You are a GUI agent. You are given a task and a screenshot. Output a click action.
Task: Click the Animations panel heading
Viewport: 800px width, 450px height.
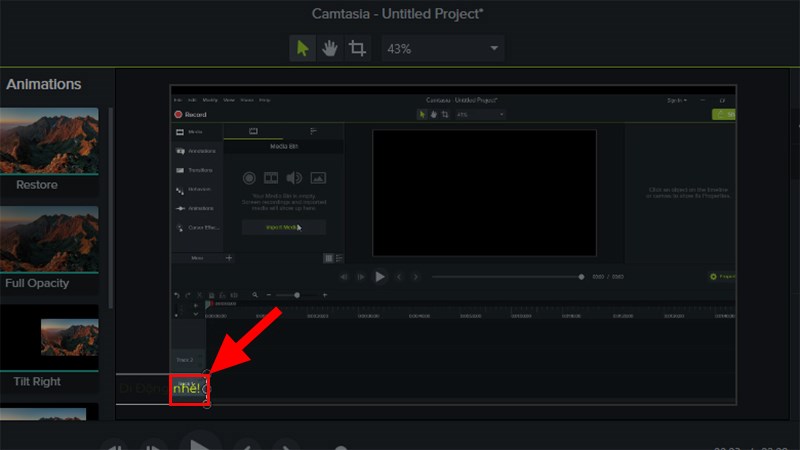(43, 84)
